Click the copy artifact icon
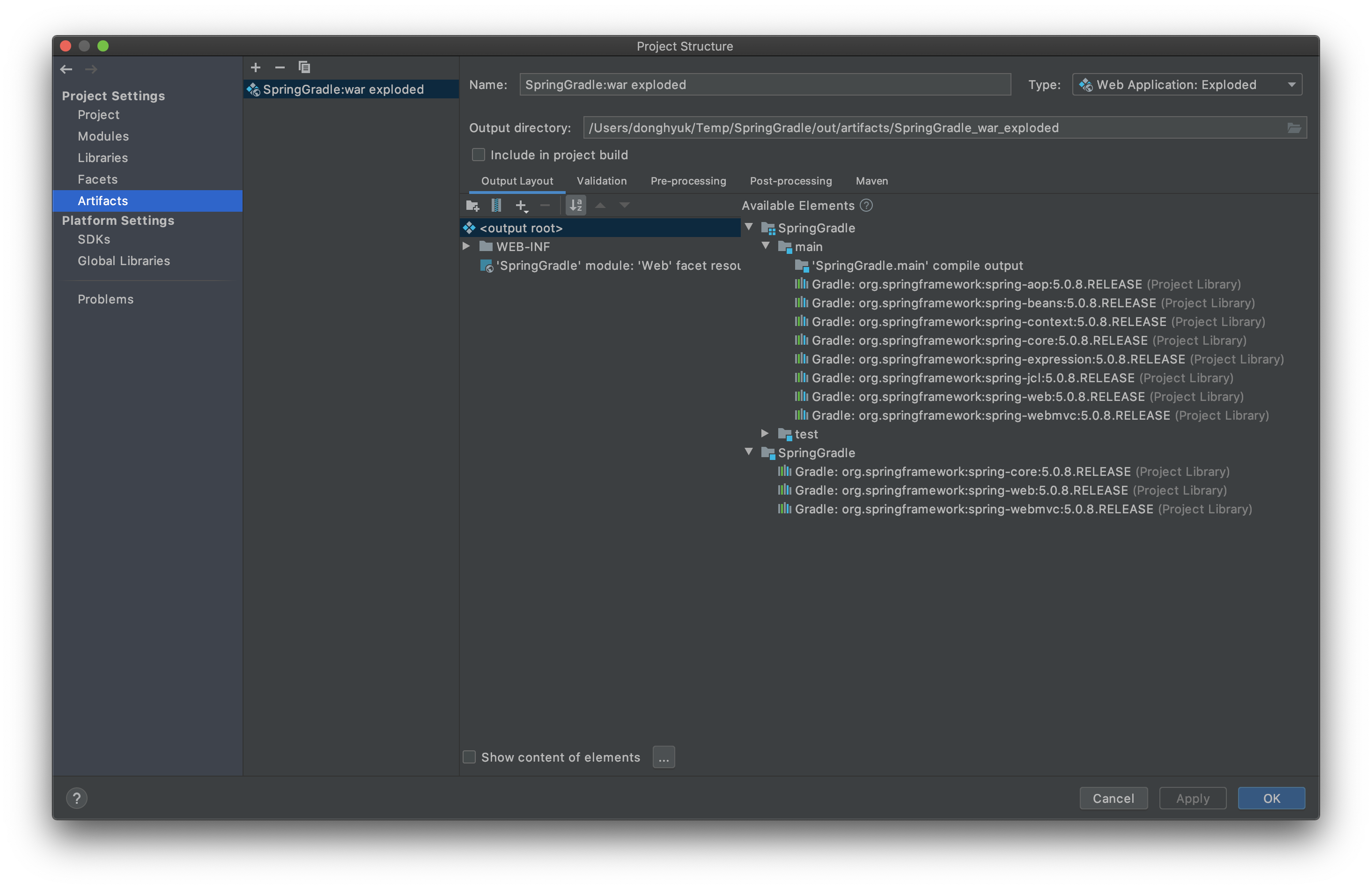The image size is (1372, 889). click(304, 67)
